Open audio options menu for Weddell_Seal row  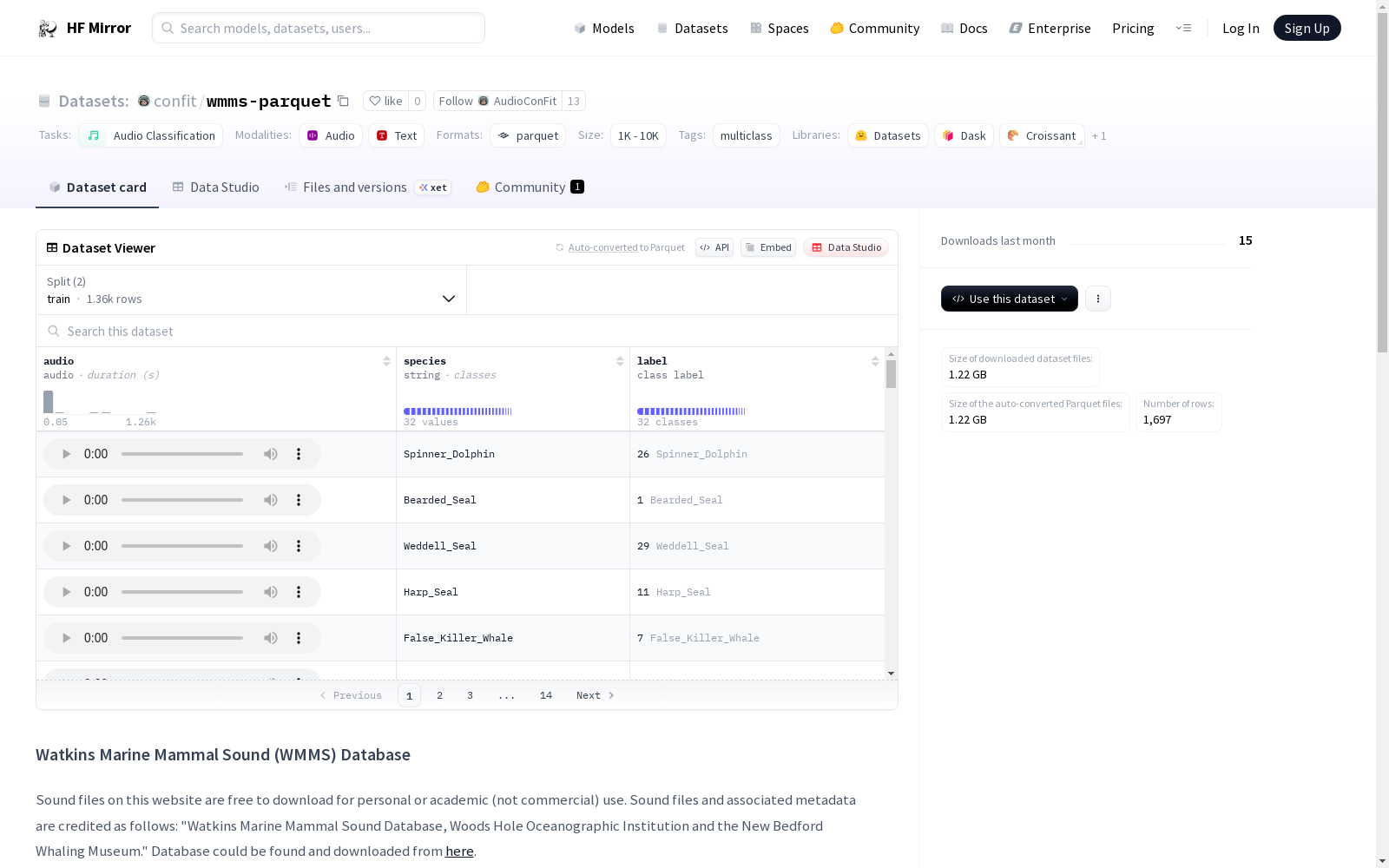(x=299, y=546)
